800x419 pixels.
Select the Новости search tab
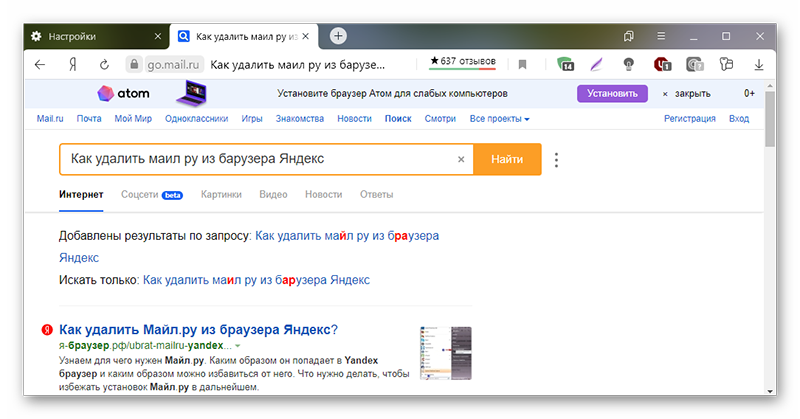pyautogui.click(x=323, y=194)
